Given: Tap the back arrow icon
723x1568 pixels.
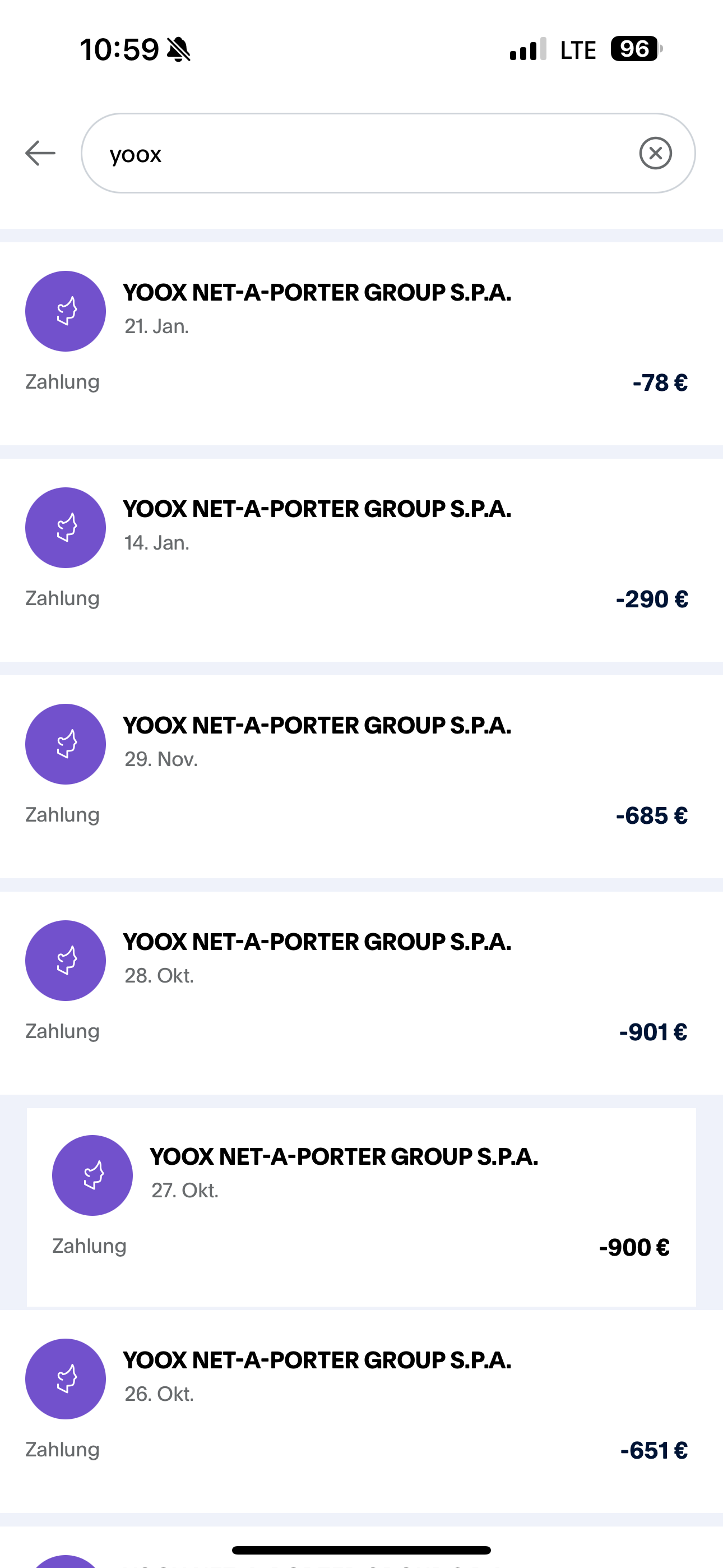Looking at the screenshot, I should (x=40, y=153).
